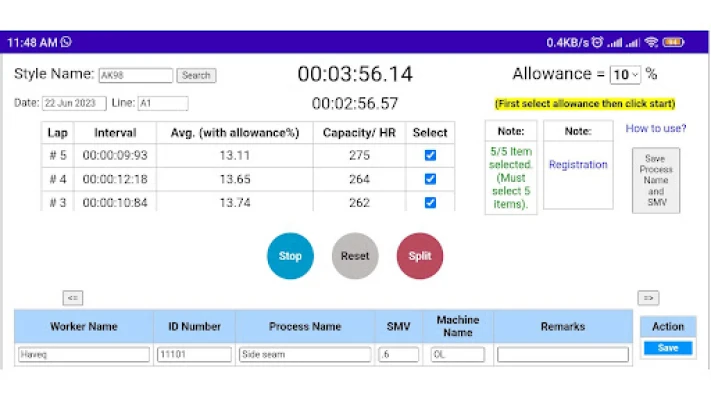Click the left arrow navigation button
The image size is (711, 400).
(72, 297)
